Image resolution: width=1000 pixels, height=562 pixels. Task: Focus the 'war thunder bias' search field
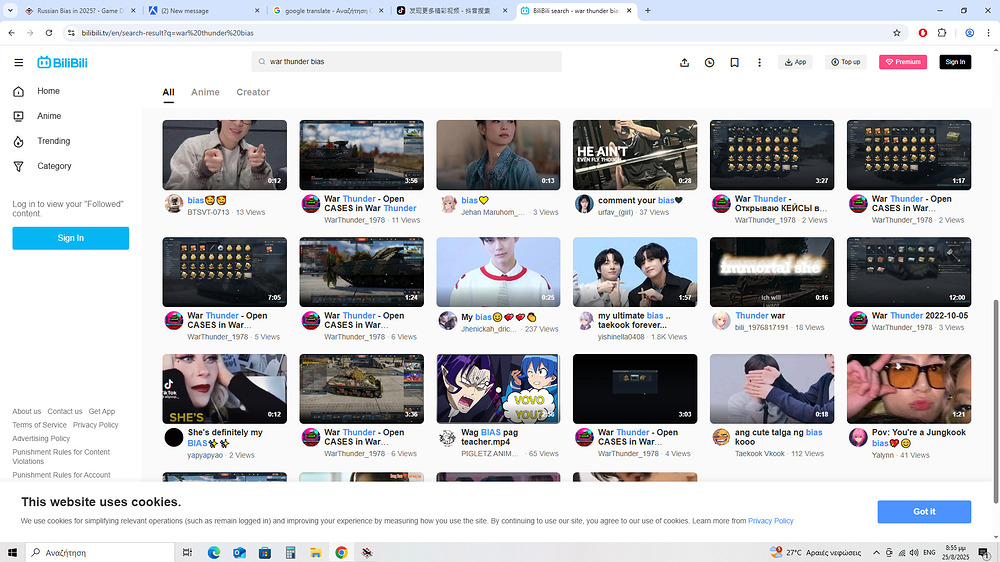click(x=407, y=62)
